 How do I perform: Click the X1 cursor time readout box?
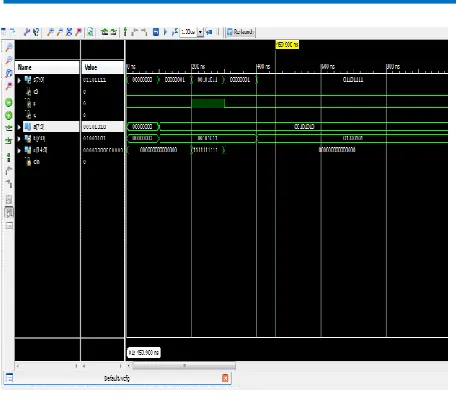pyautogui.click(x=144, y=352)
